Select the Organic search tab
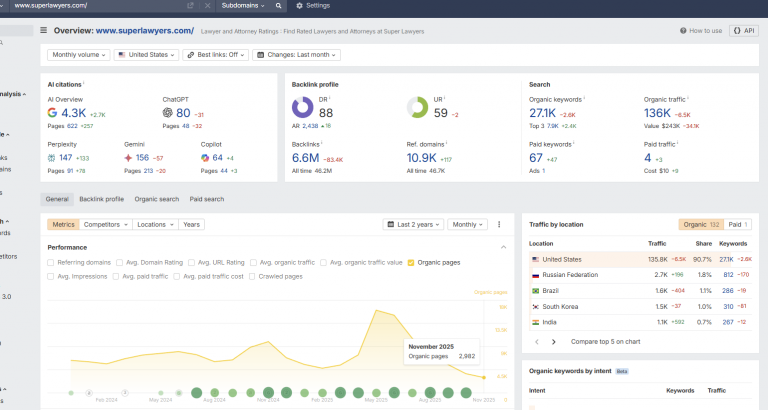The width and height of the screenshot is (768, 410). pos(156,199)
